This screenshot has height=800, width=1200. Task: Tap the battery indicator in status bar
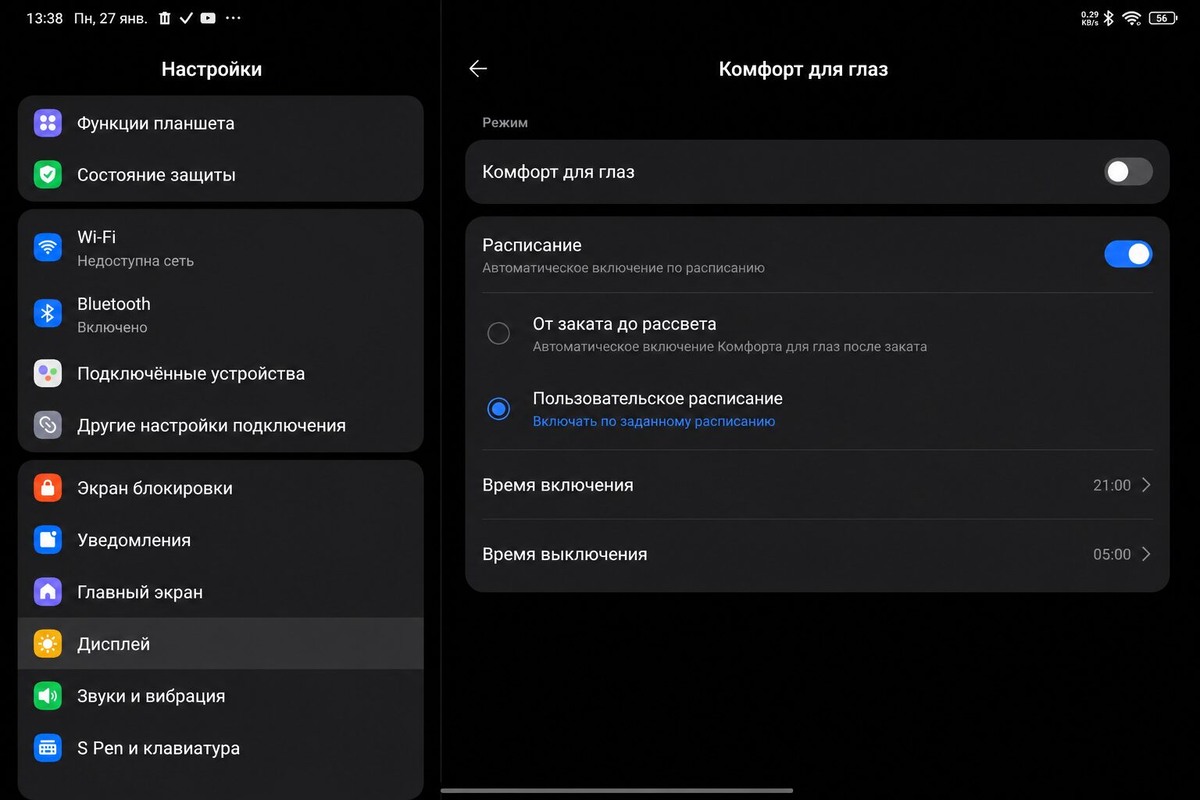pyautogui.click(x=1162, y=18)
